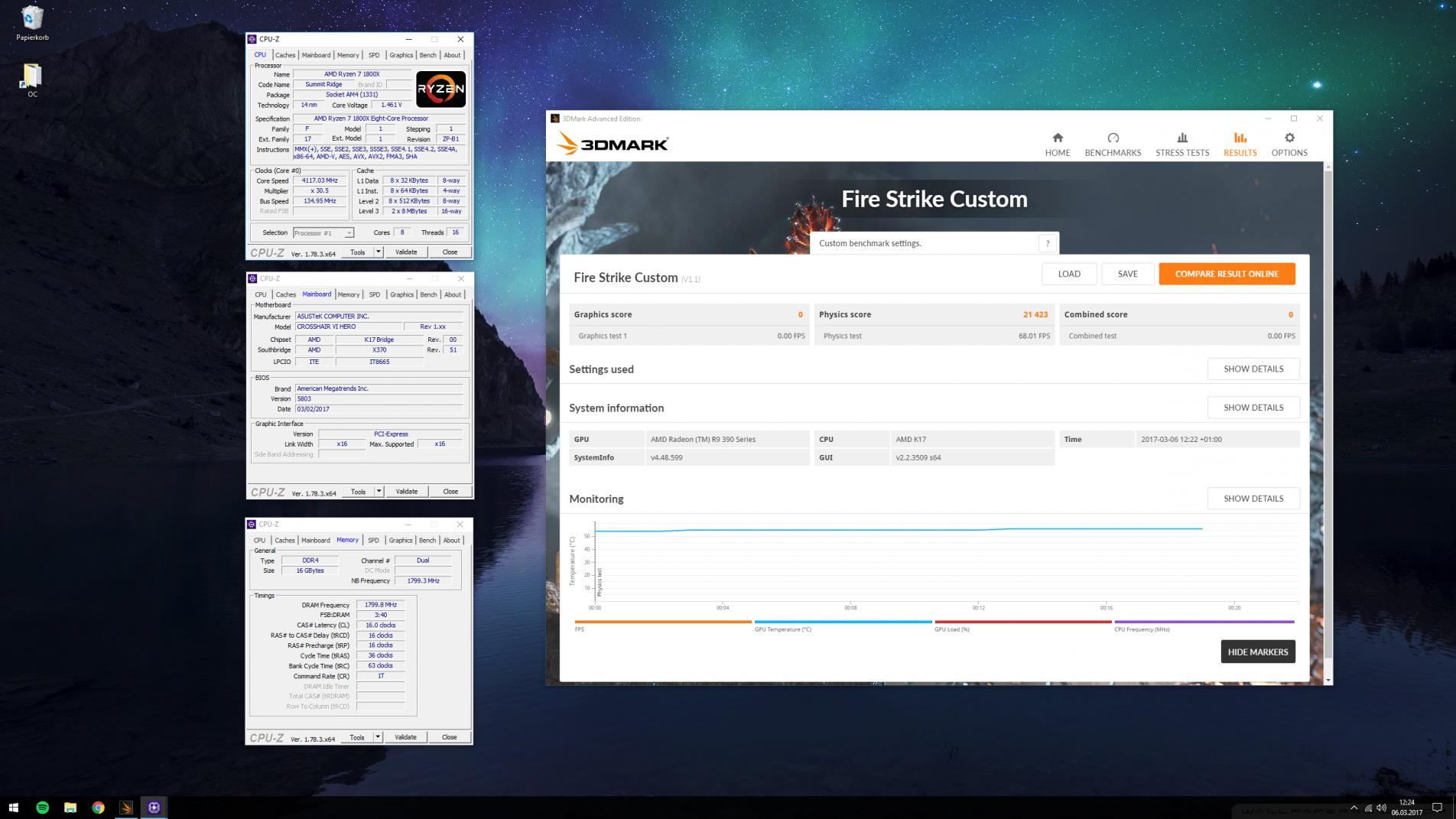
Task: Click the CAS# Latency value 16.0 clocks
Action: coord(380,625)
